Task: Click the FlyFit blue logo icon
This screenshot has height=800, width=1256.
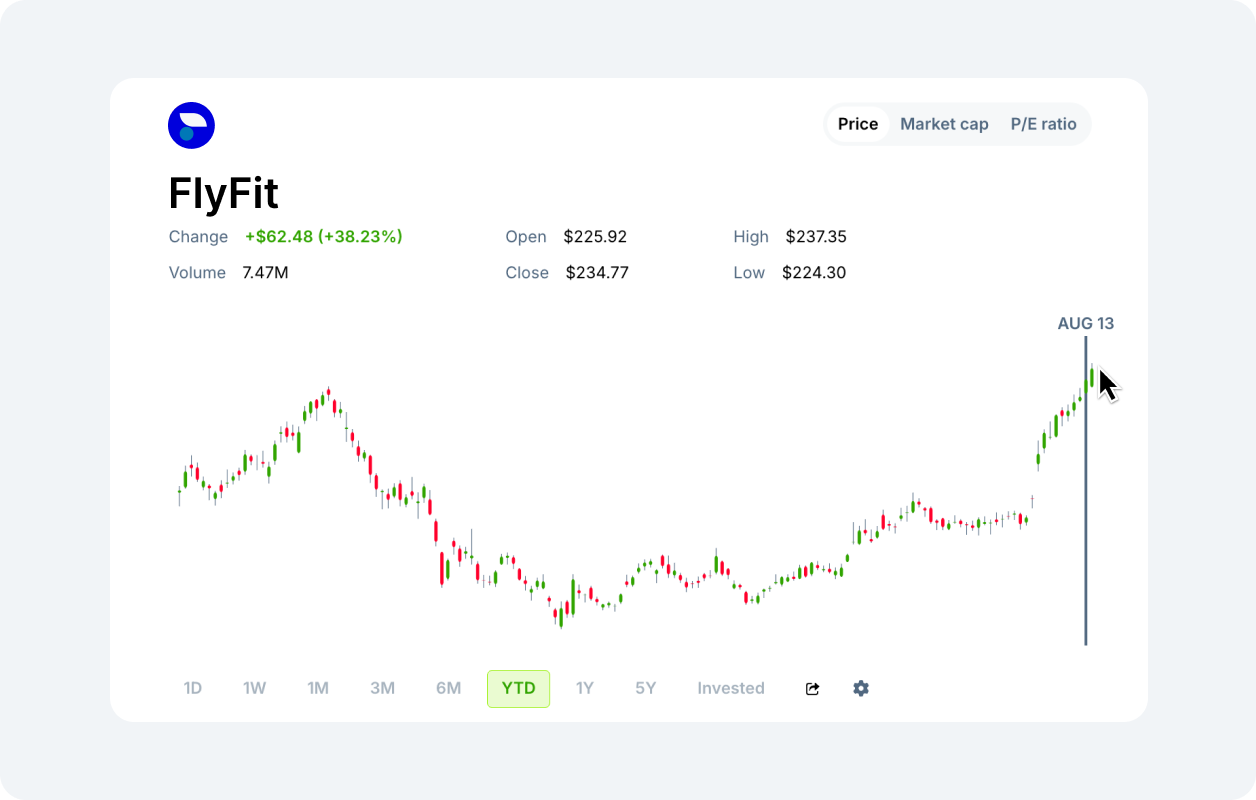Action: 191,126
